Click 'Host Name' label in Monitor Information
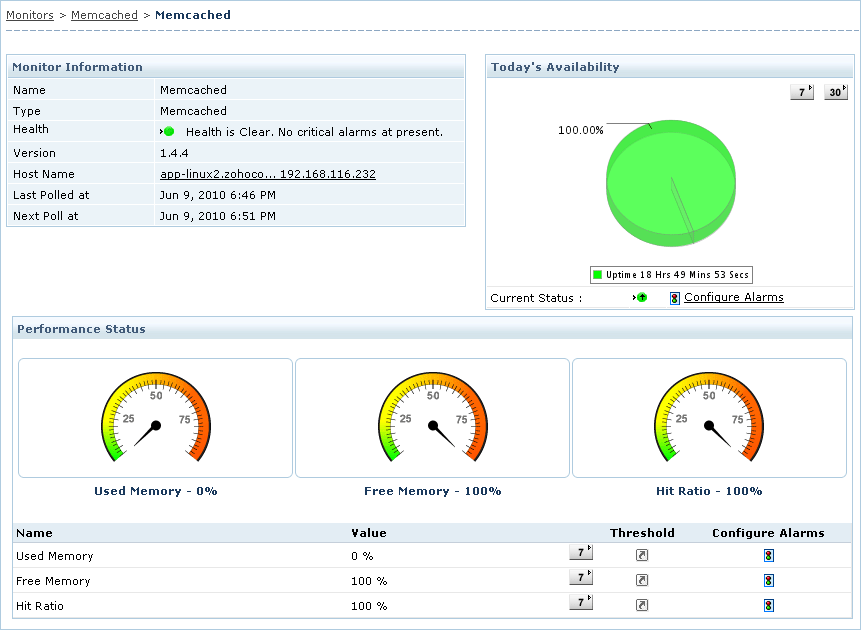Viewport: 861px width, 630px height. click(43, 174)
